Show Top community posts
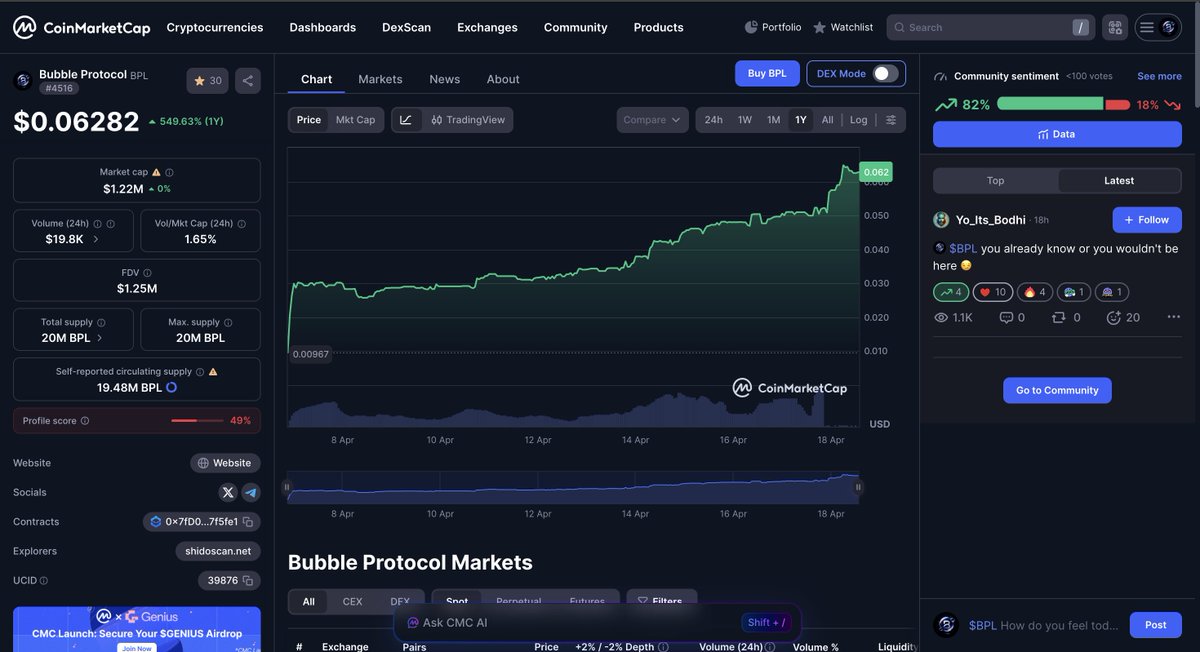The width and height of the screenshot is (1200, 652). (995, 181)
